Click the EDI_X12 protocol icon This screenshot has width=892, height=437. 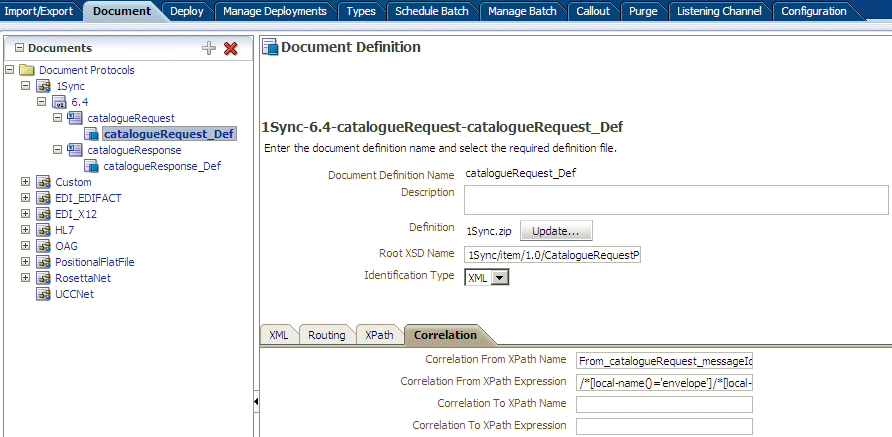coord(43,214)
